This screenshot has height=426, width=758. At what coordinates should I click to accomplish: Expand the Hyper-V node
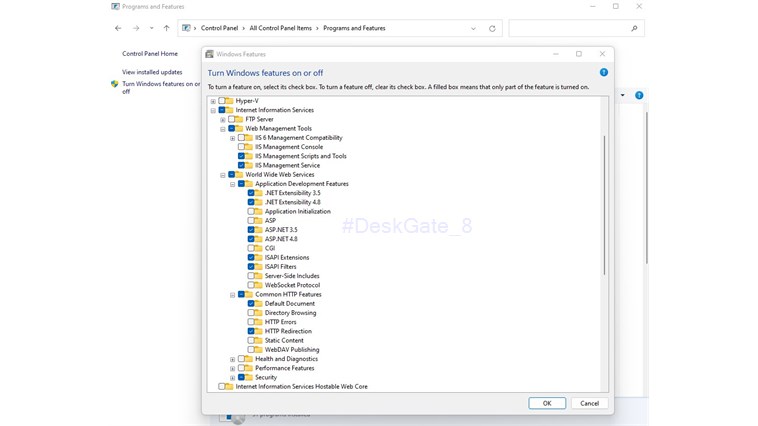[213, 101]
